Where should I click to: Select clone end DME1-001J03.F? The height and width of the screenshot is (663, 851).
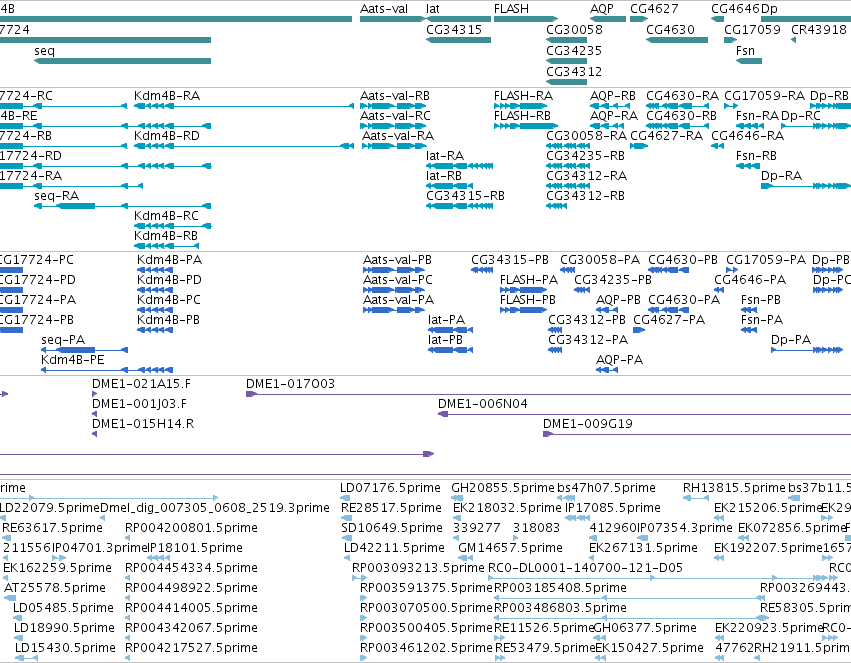point(94,414)
